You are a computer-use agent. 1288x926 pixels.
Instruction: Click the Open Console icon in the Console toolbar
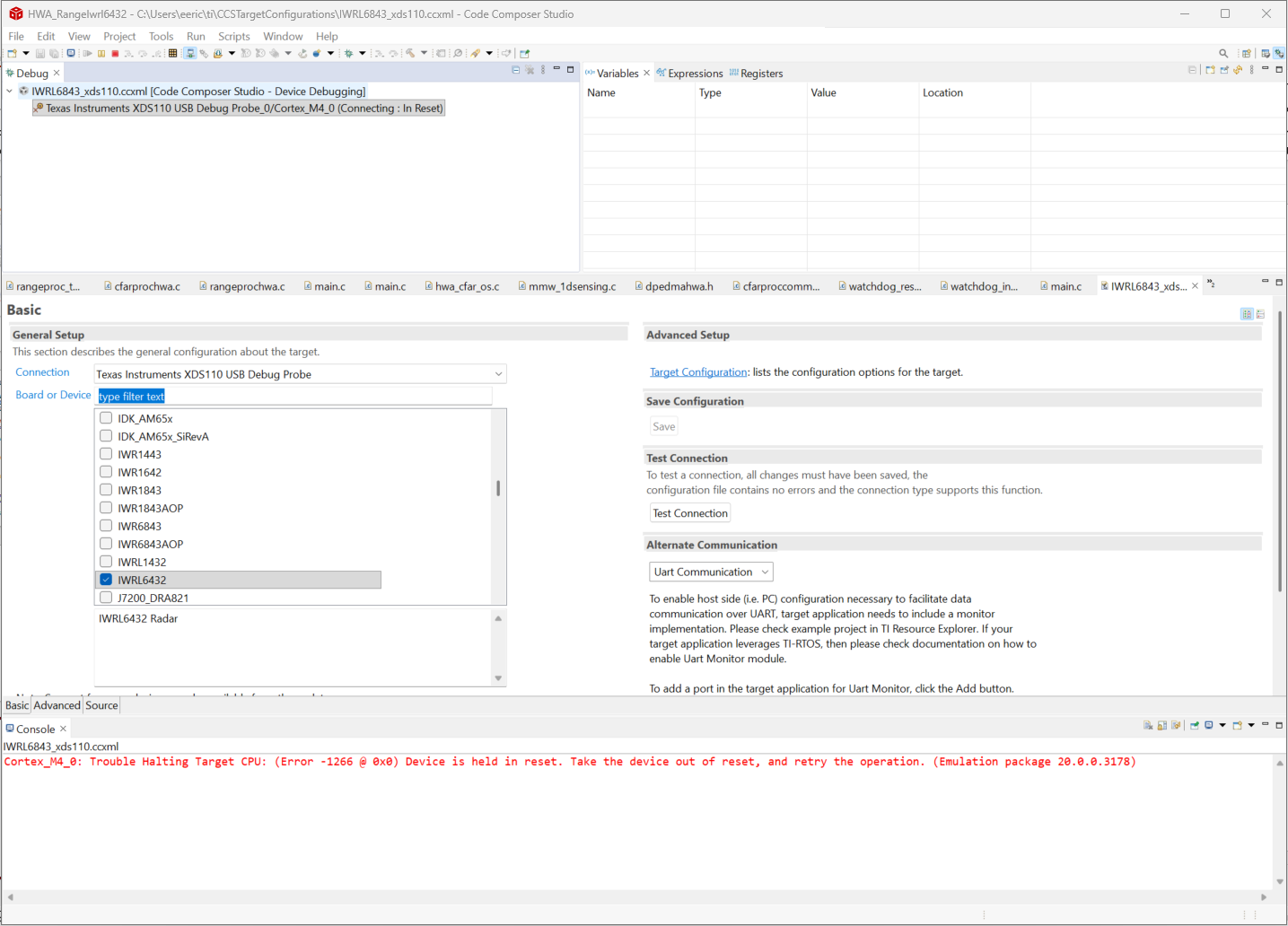(x=1237, y=726)
